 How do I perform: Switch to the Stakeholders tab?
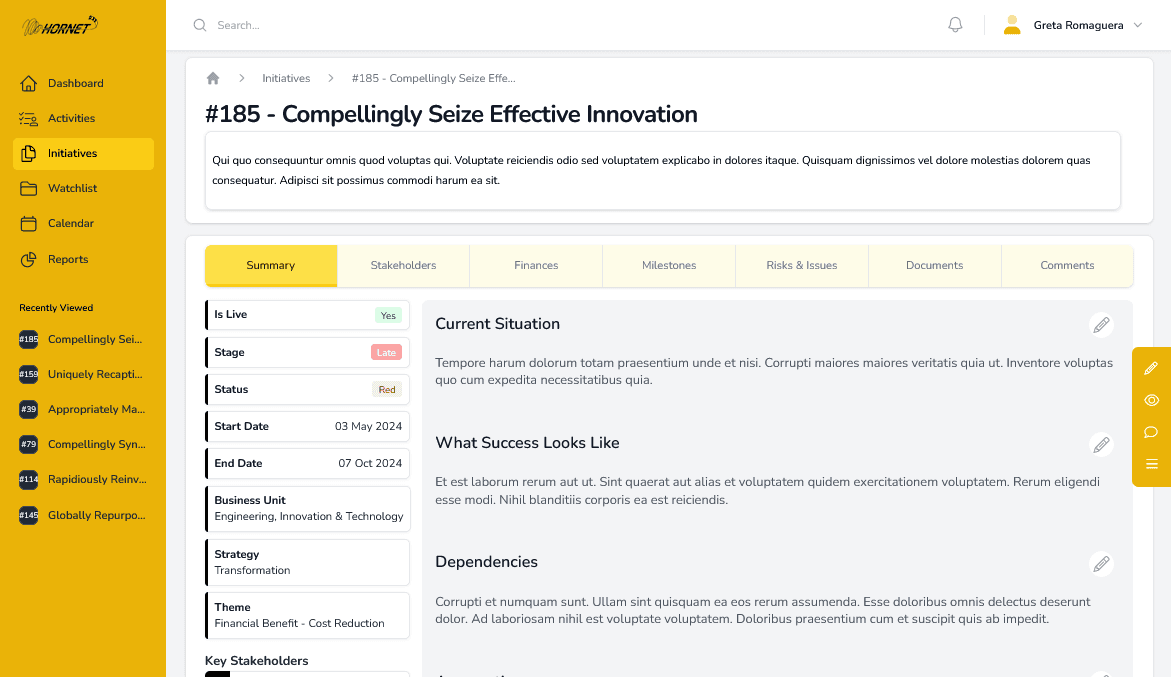[403, 265]
